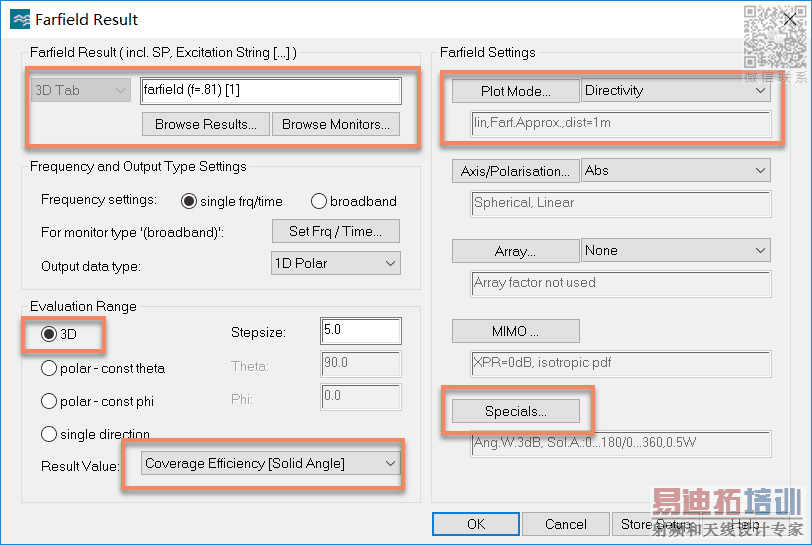Choose polar - const theta range
This screenshot has width=812, height=545.
coord(103,368)
